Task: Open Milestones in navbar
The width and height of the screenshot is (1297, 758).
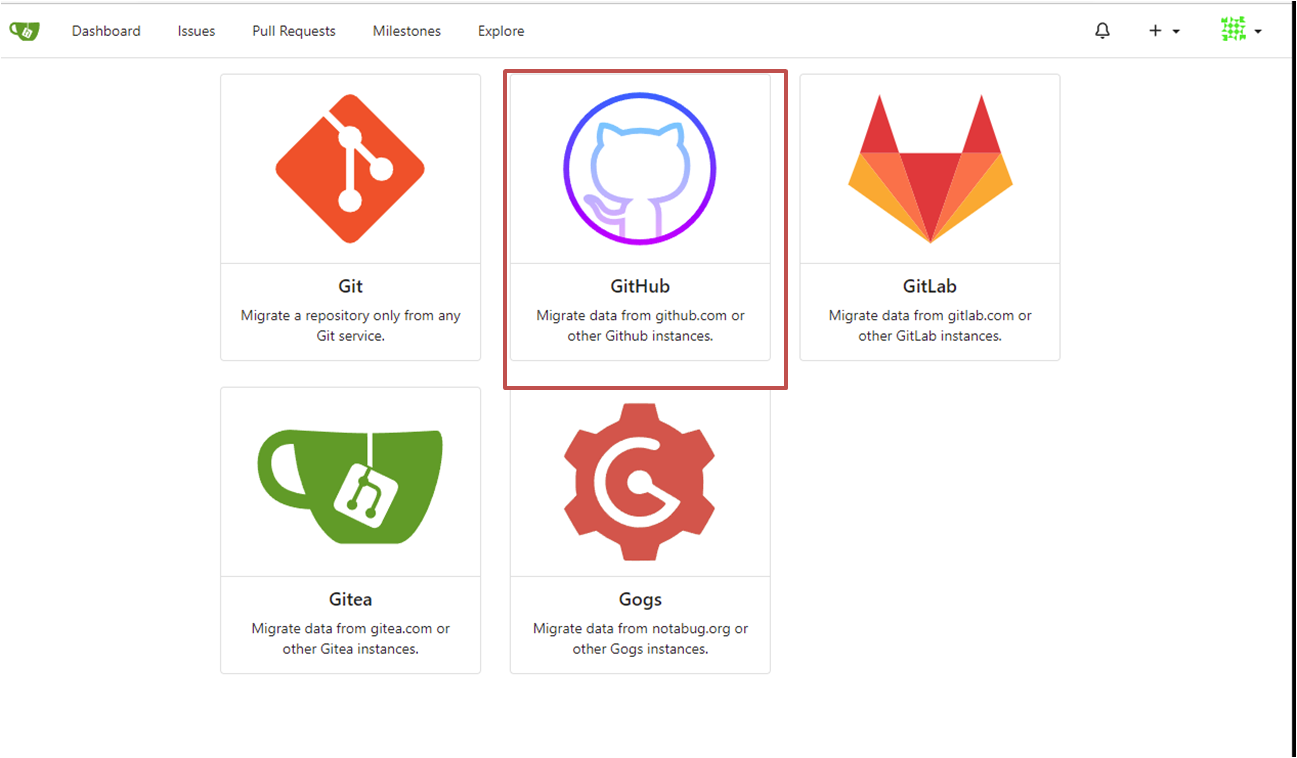Action: (407, 31)
